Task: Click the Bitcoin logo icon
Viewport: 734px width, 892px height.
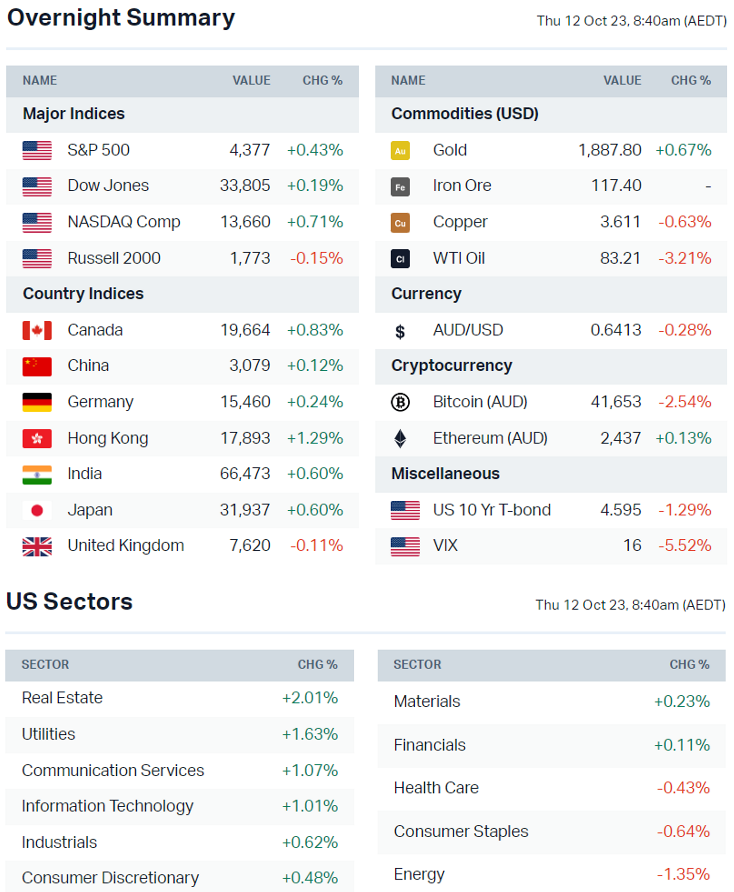Action: point(400,402)
